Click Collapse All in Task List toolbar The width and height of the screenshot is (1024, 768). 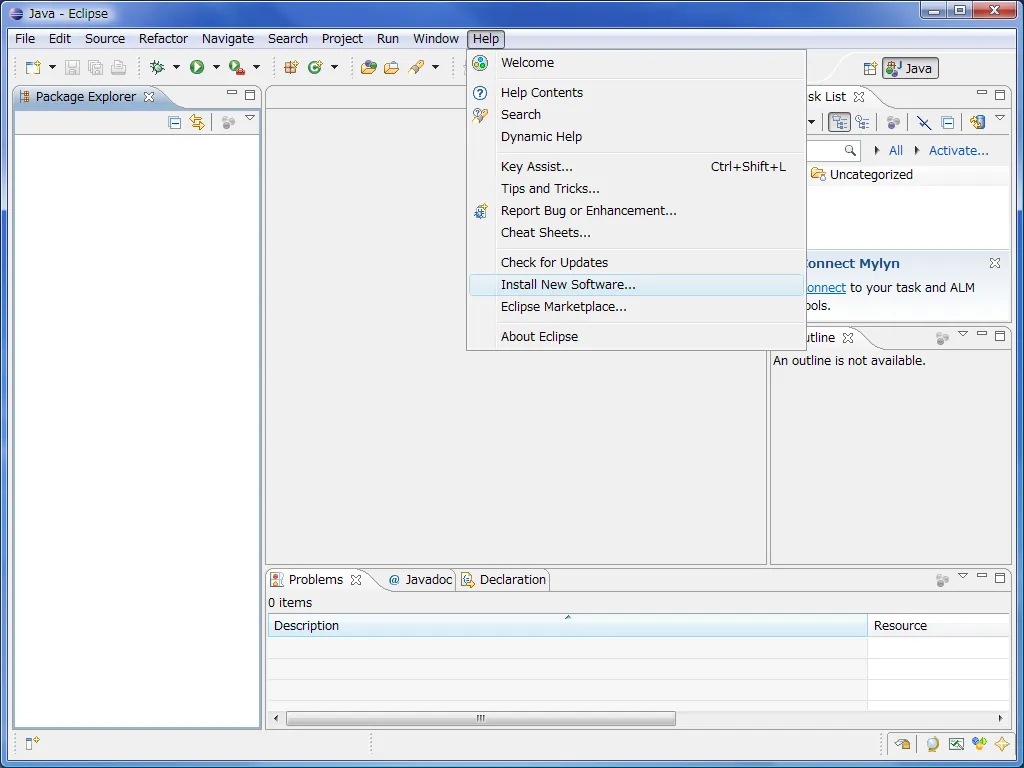[x=948, y=122]
